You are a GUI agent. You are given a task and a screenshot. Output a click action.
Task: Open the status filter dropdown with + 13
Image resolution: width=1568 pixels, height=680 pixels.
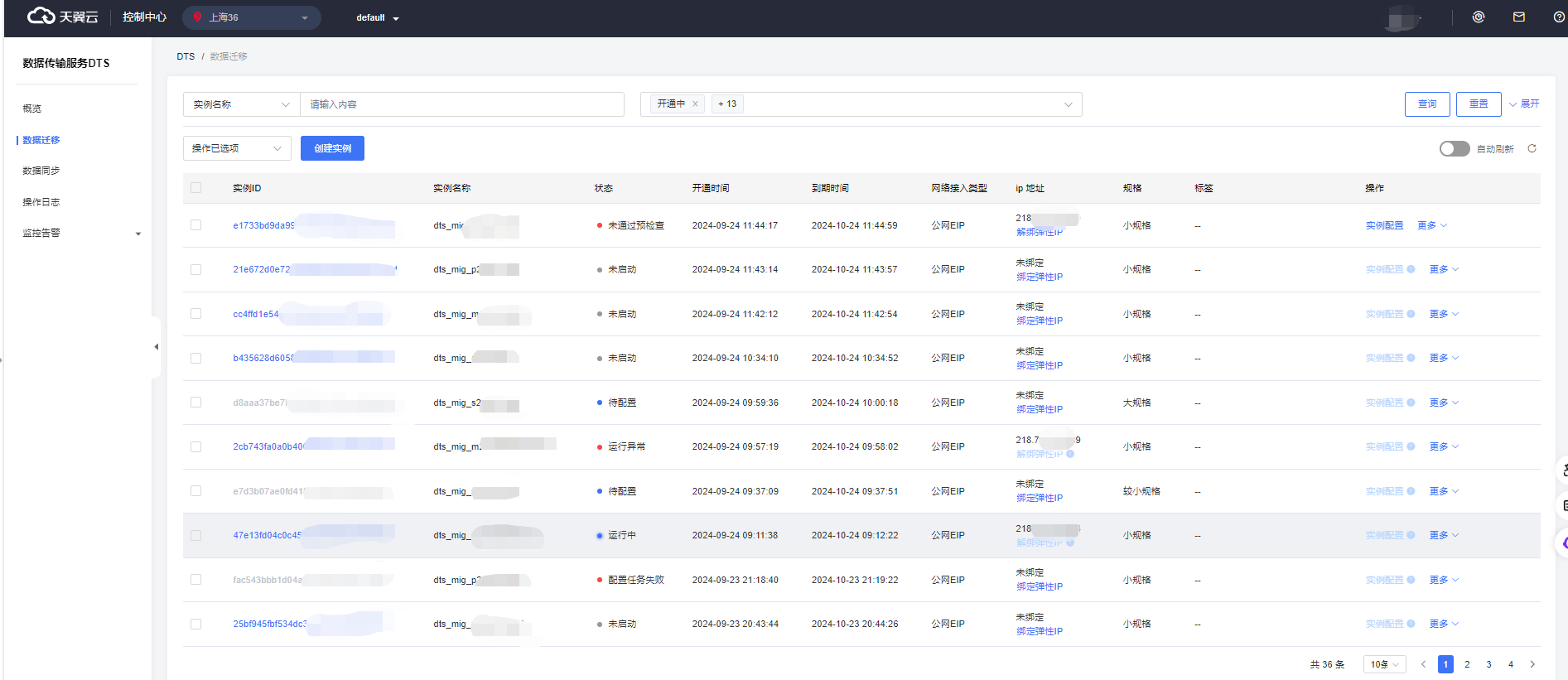(x=861, y=104)
